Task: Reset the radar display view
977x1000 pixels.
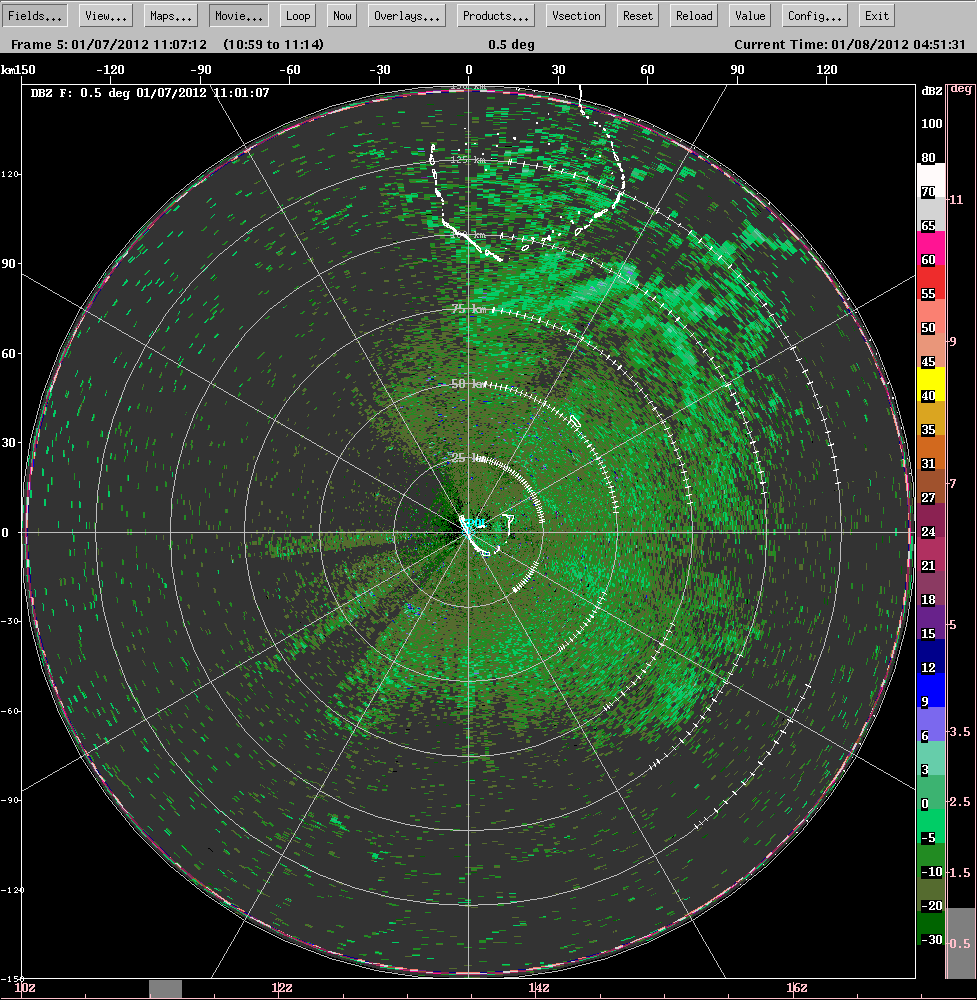Action: 637,15
